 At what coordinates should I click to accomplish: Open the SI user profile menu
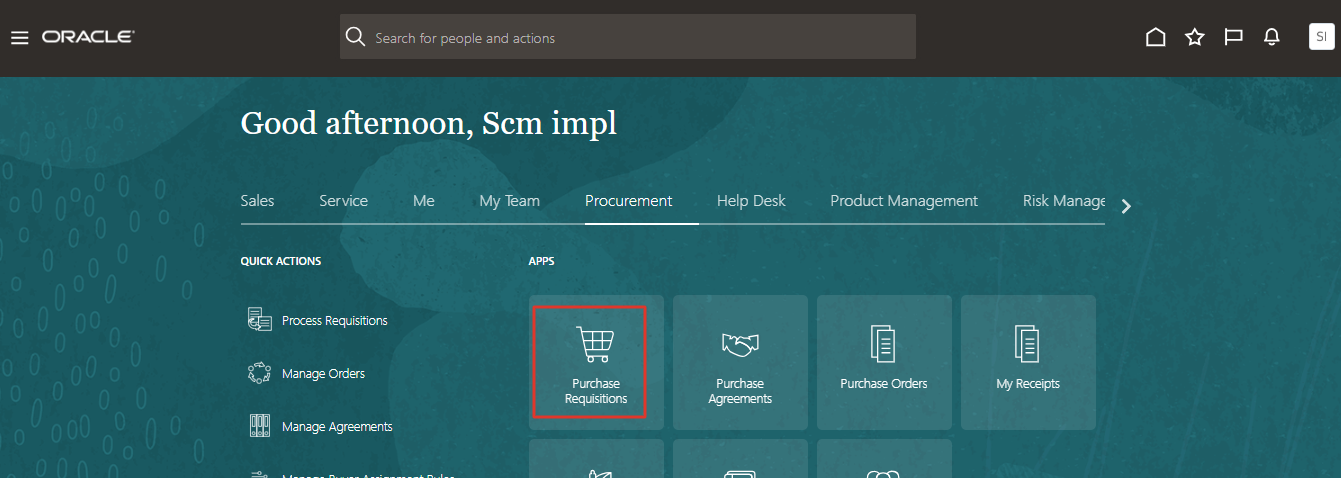(1321, 37)
